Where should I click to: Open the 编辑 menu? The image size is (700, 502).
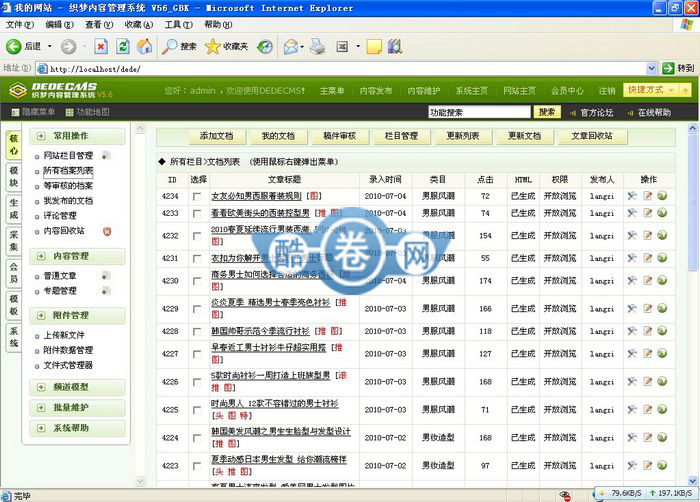click(x=59, y=25)
